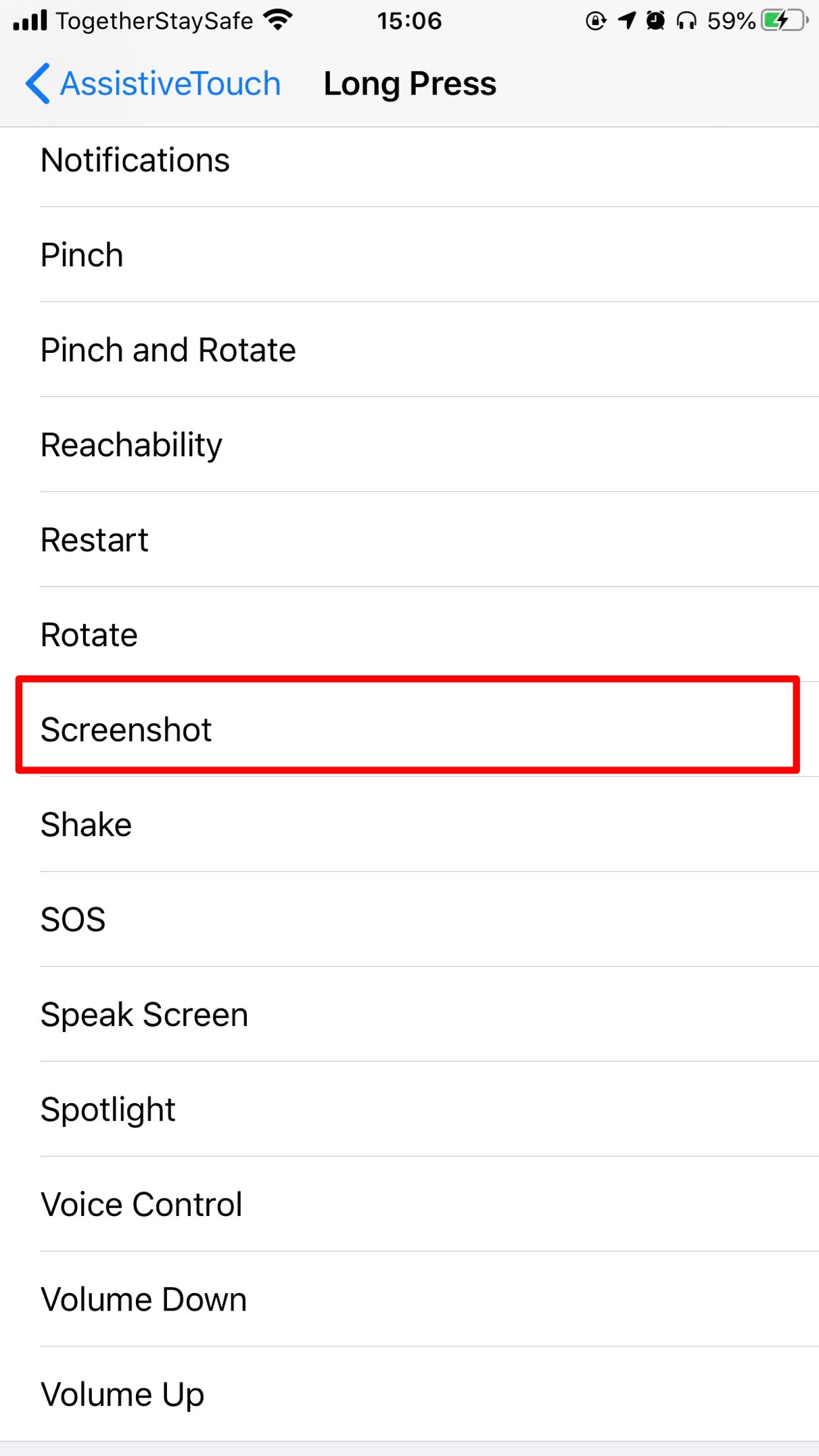Tap the location arrow status icon
This screenshot has width=819, height=1456.
click(627, 21)
